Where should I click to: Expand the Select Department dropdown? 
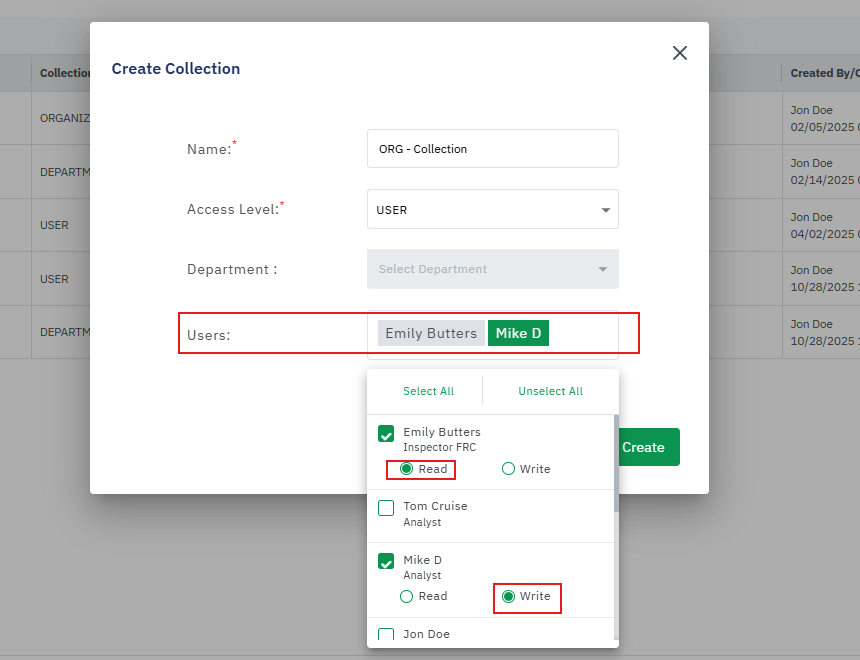click(492, 269)
